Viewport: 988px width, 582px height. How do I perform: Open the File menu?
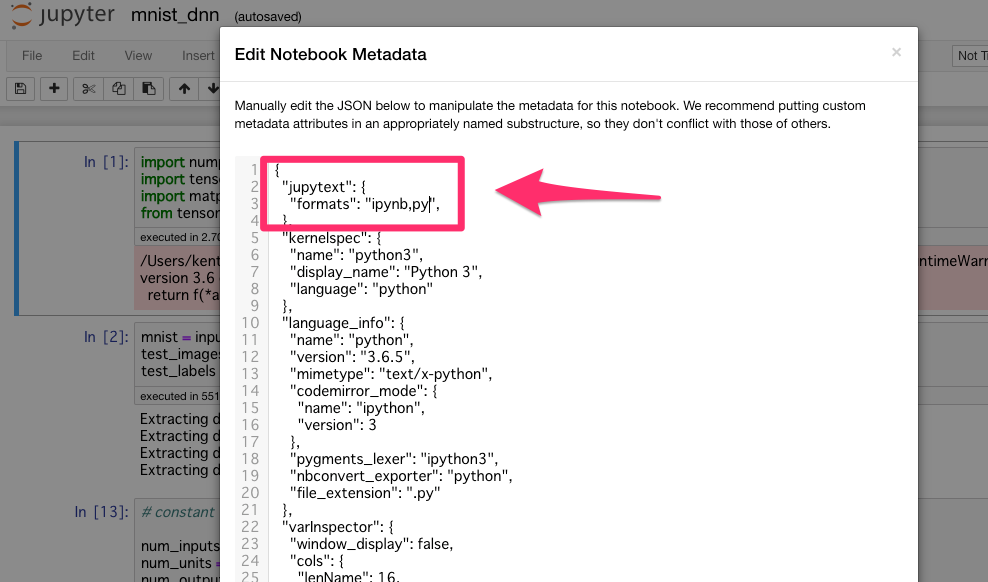(32, 55)
